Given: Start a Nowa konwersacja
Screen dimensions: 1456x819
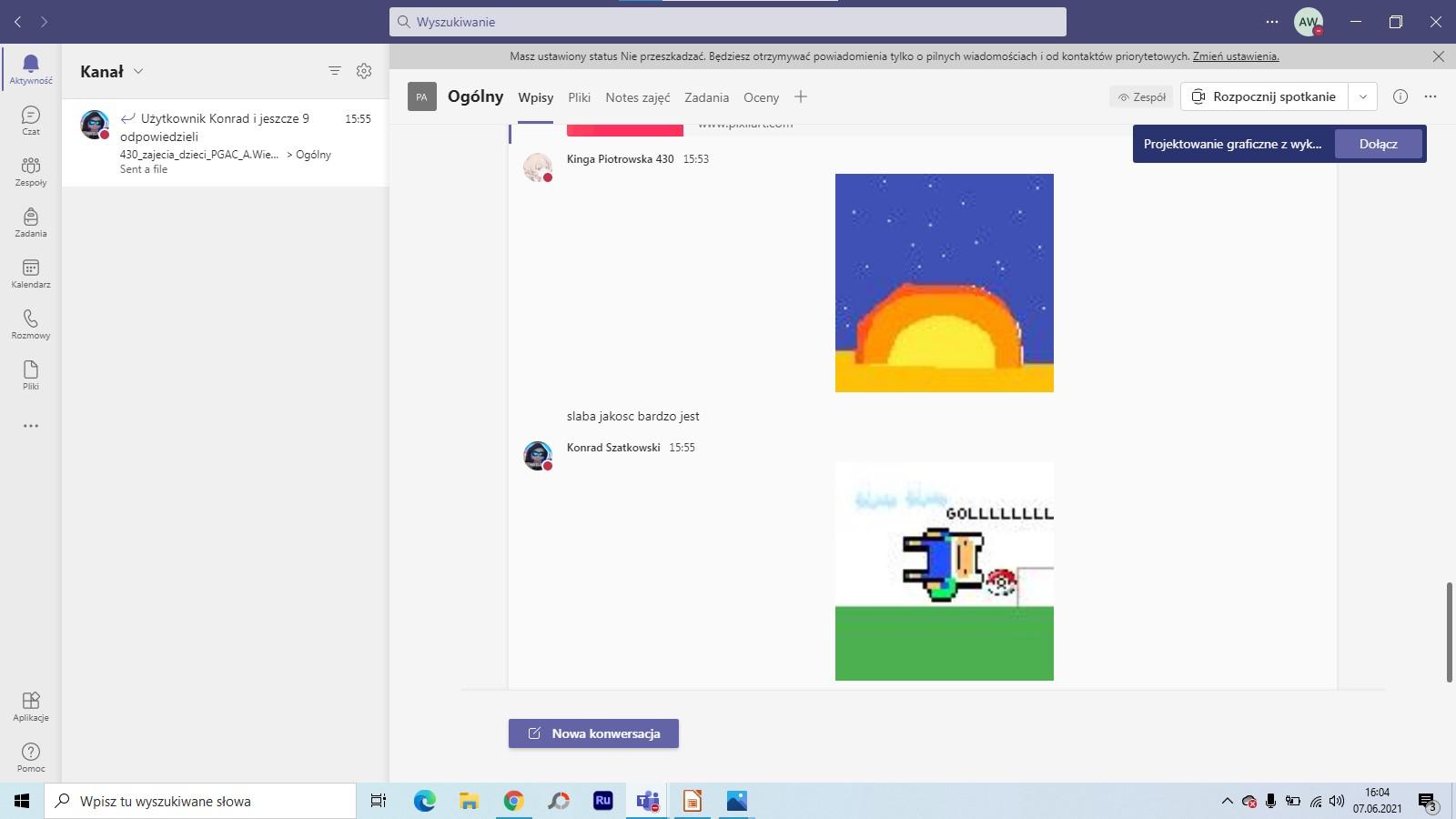Looking at the screenshot, I should coord(593,733).
